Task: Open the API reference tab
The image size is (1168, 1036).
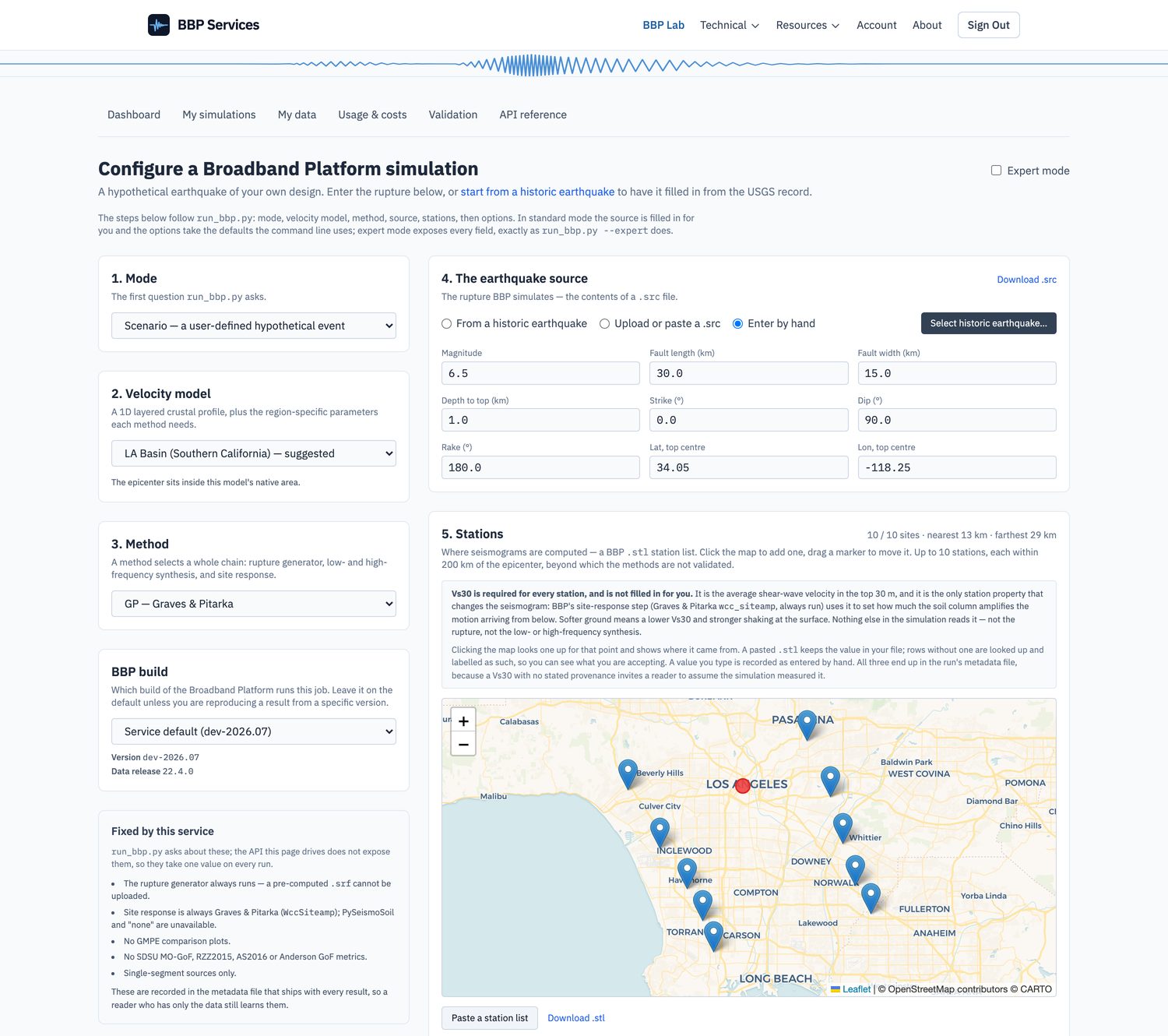Action: coord(533,115)
